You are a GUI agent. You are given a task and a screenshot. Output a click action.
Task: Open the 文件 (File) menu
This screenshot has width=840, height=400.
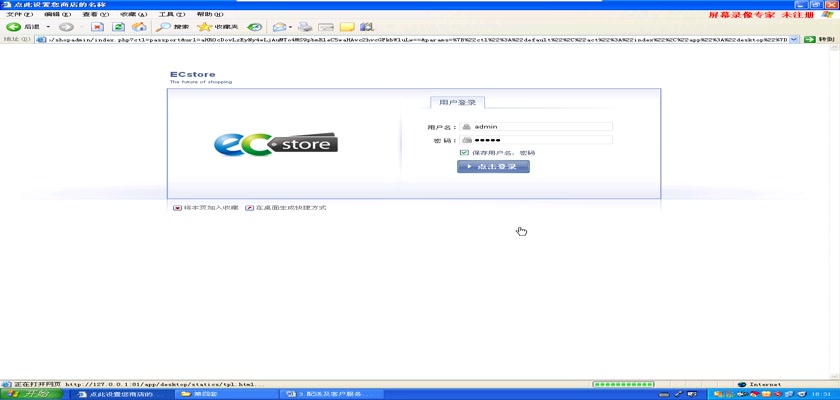coord(19,14)
